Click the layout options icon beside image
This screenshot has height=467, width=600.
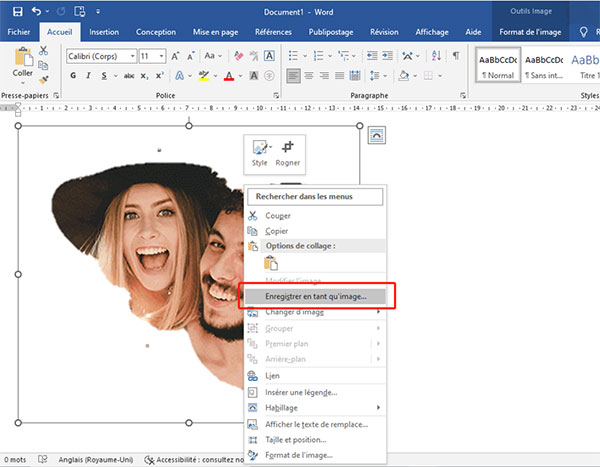pos(377,136)
